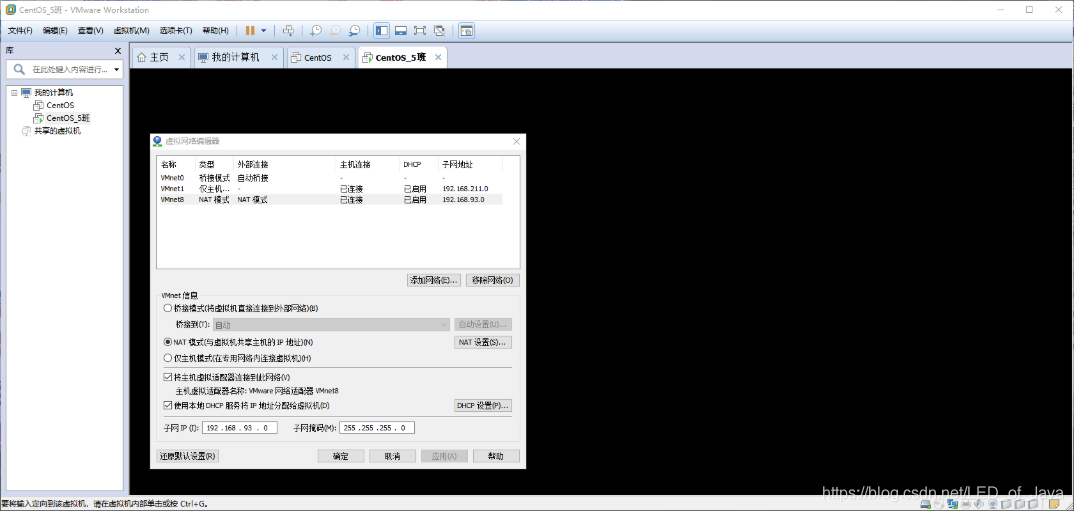Click the webcam status bar icon
The height and width of the screenshot is (512, 1074).
coord(992,504)
